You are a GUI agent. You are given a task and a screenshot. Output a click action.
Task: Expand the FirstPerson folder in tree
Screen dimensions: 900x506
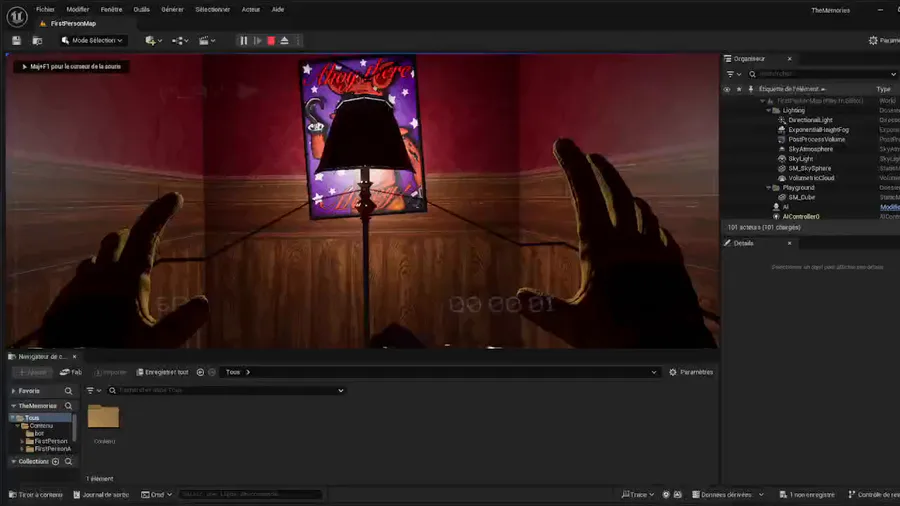click(22, 442)
